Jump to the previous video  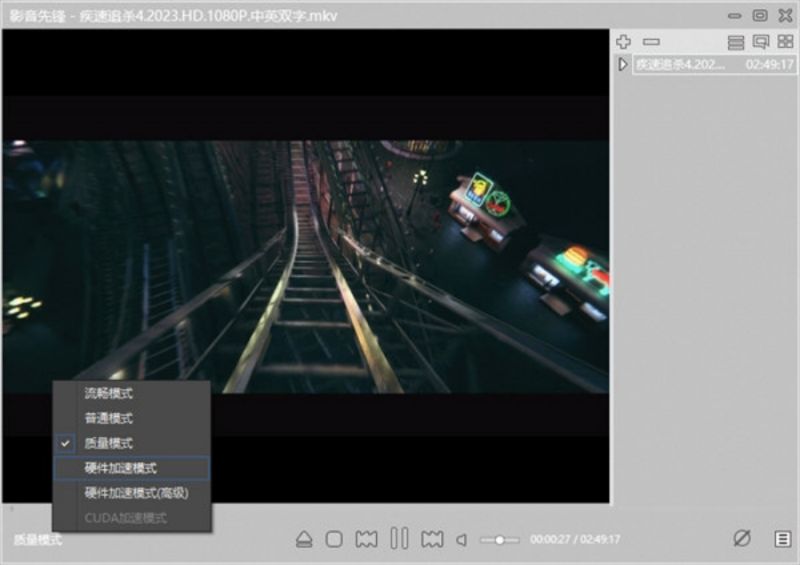(366, 539)
